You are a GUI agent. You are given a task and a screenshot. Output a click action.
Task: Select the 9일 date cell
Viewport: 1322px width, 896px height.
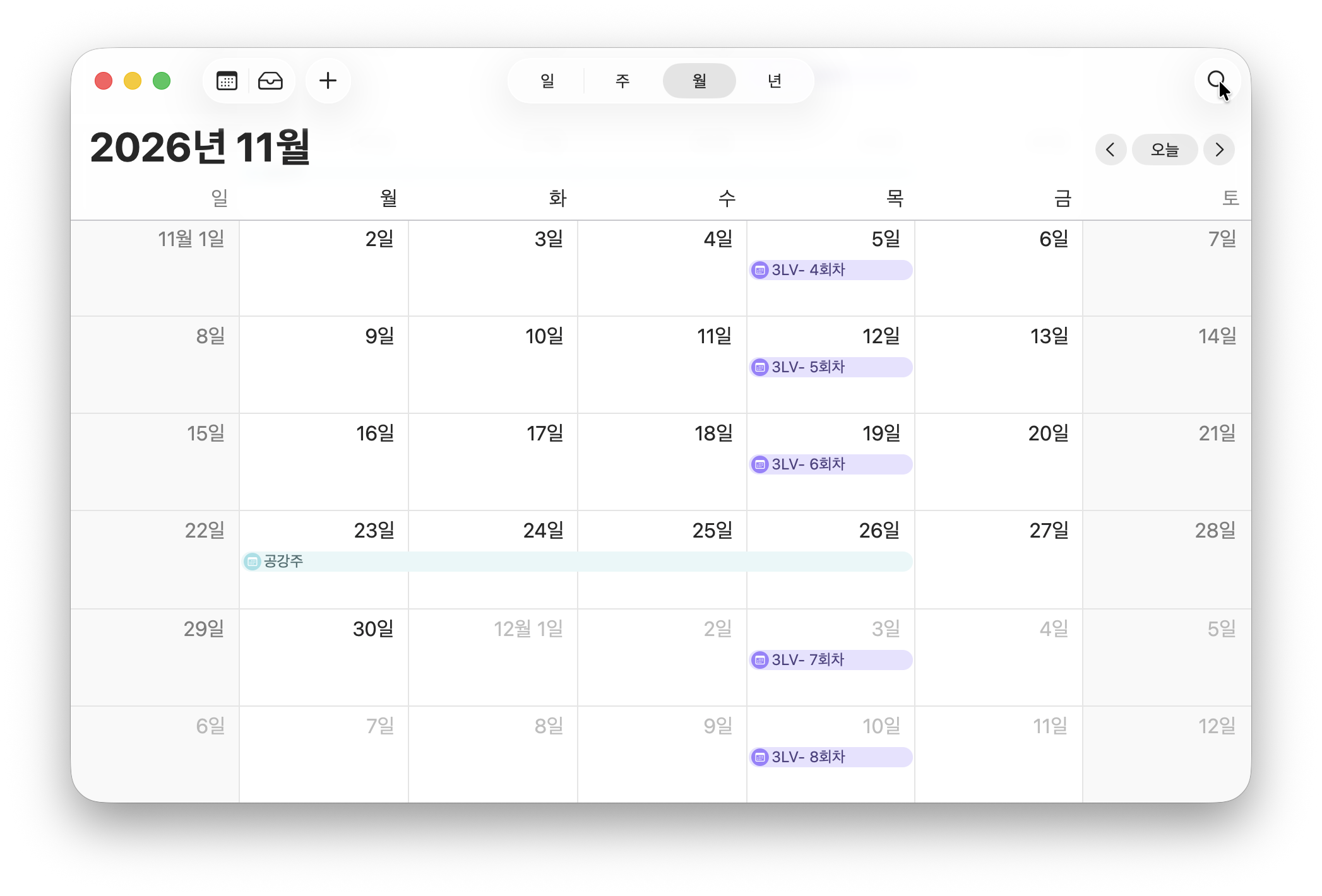(x=324, y=365)
